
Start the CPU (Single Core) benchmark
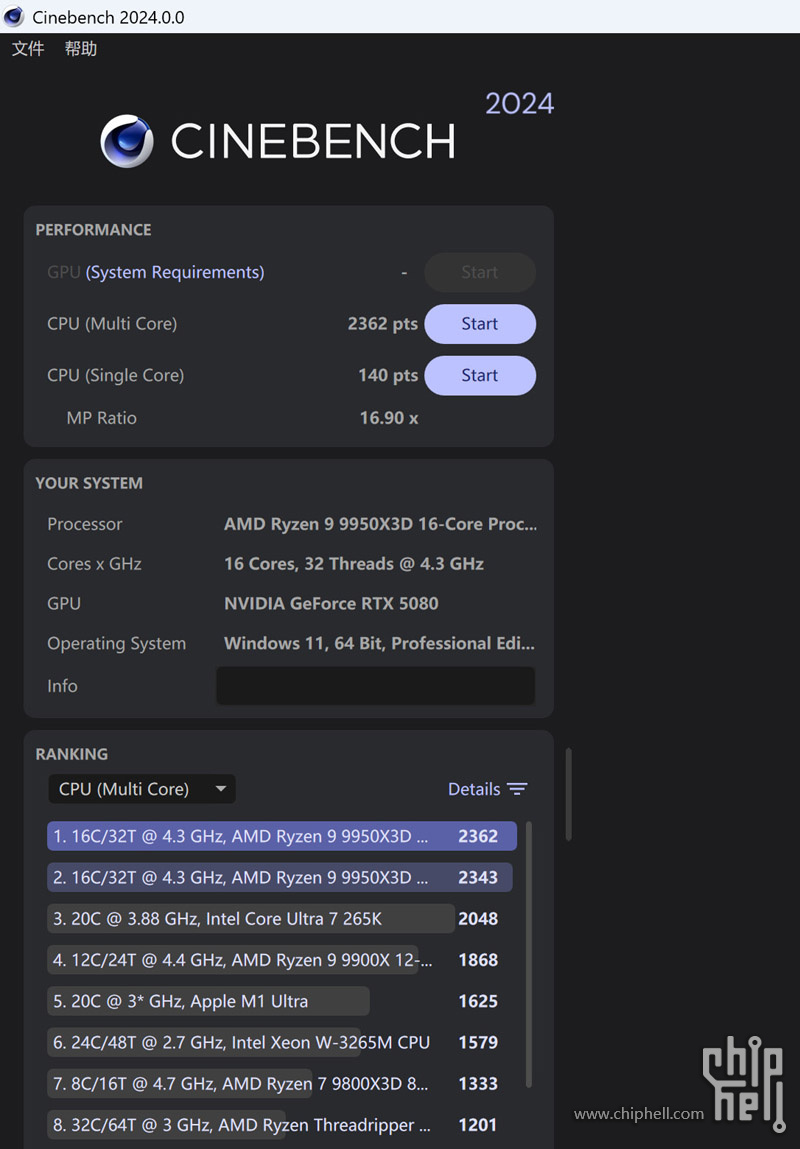480,375
